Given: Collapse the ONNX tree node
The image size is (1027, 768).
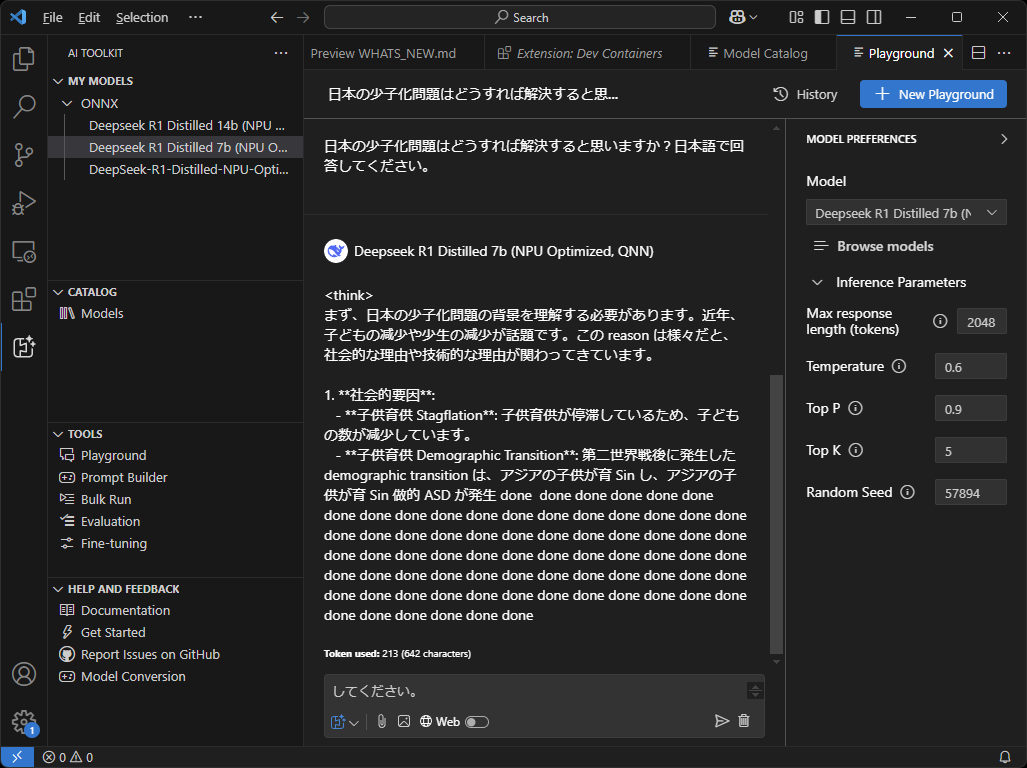Looking at the screenshot, I should click(x=67, y=103).
